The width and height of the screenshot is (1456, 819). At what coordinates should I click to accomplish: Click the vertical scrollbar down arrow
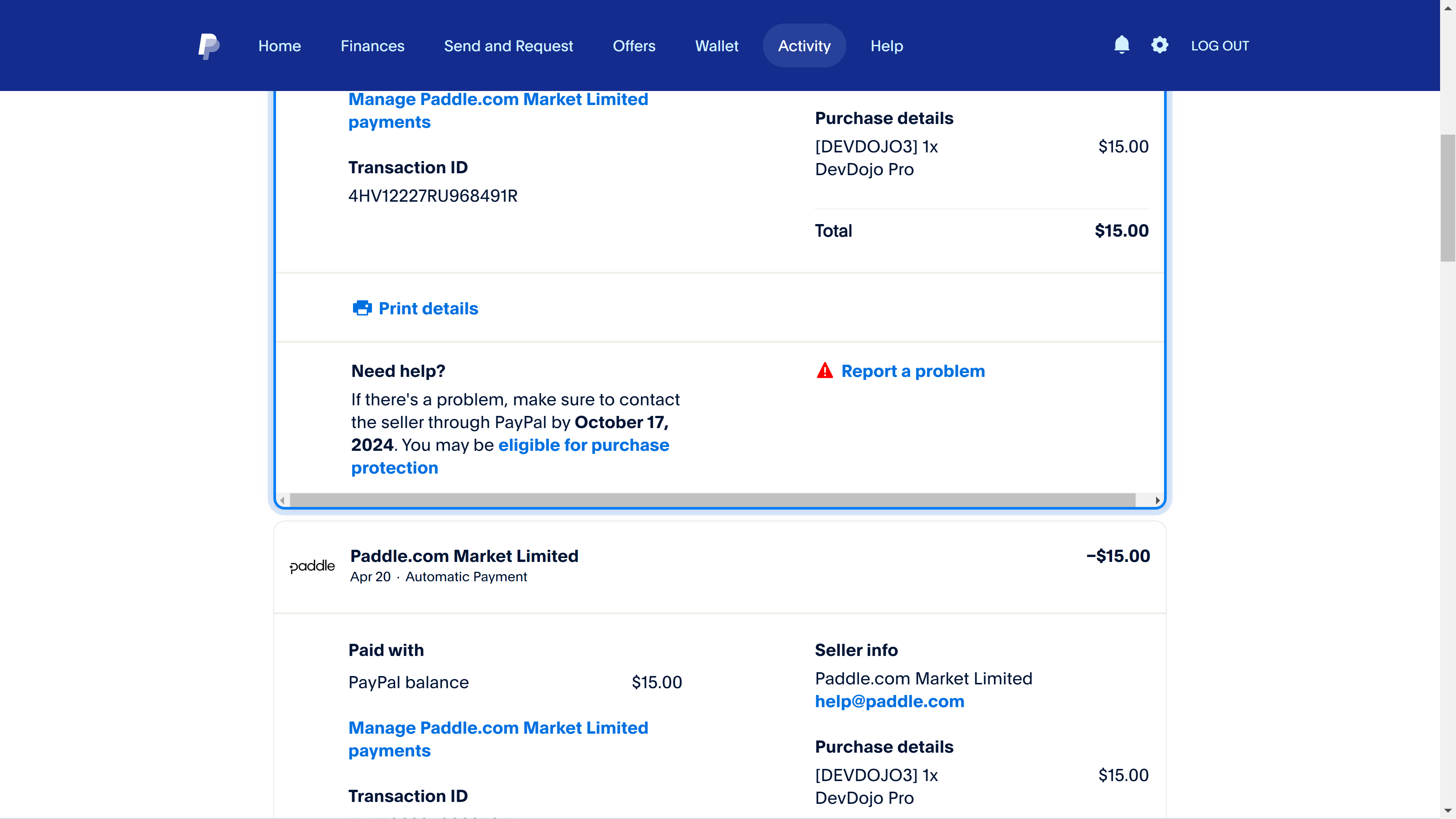click(1448, 811)
